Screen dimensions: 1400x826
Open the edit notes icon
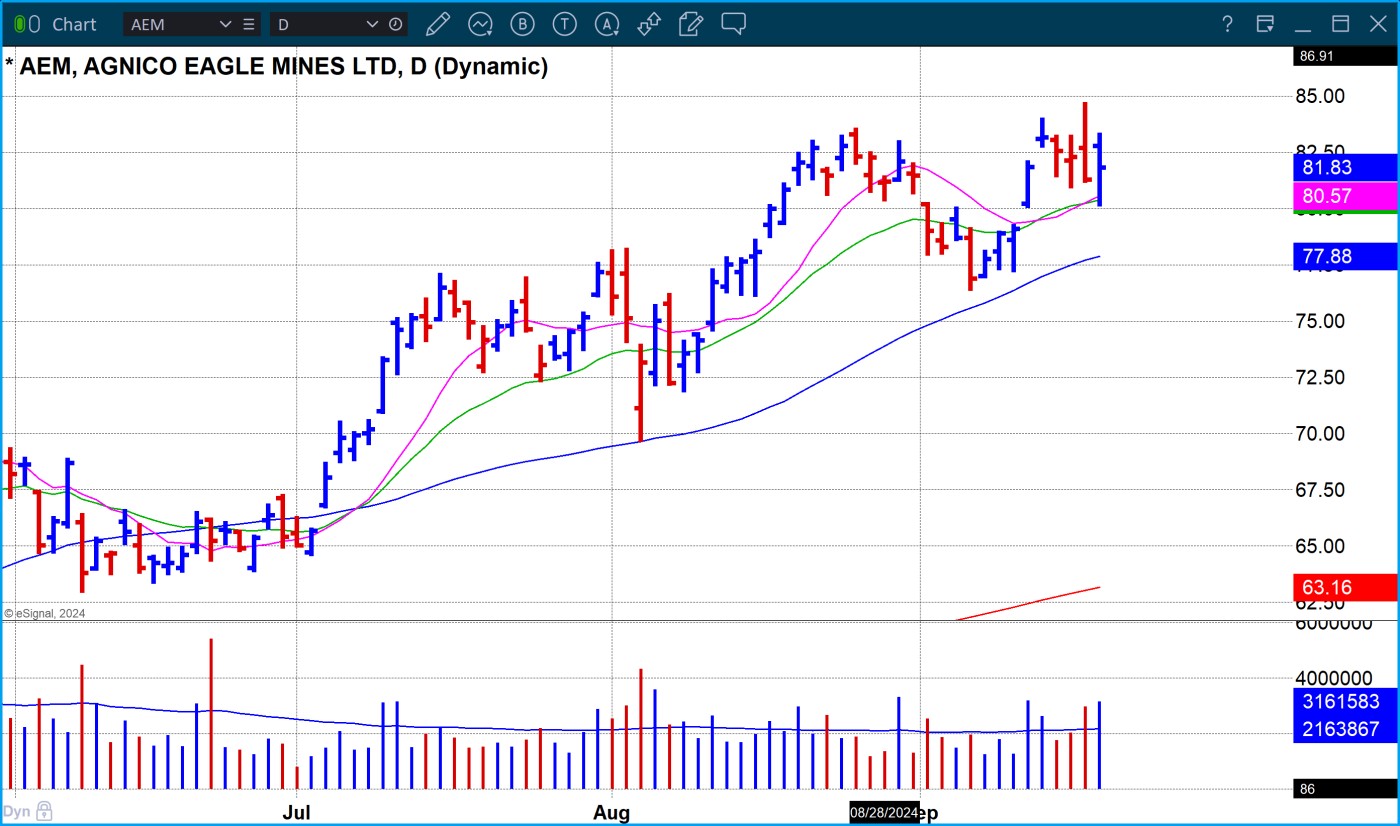[x=690, y=24]
